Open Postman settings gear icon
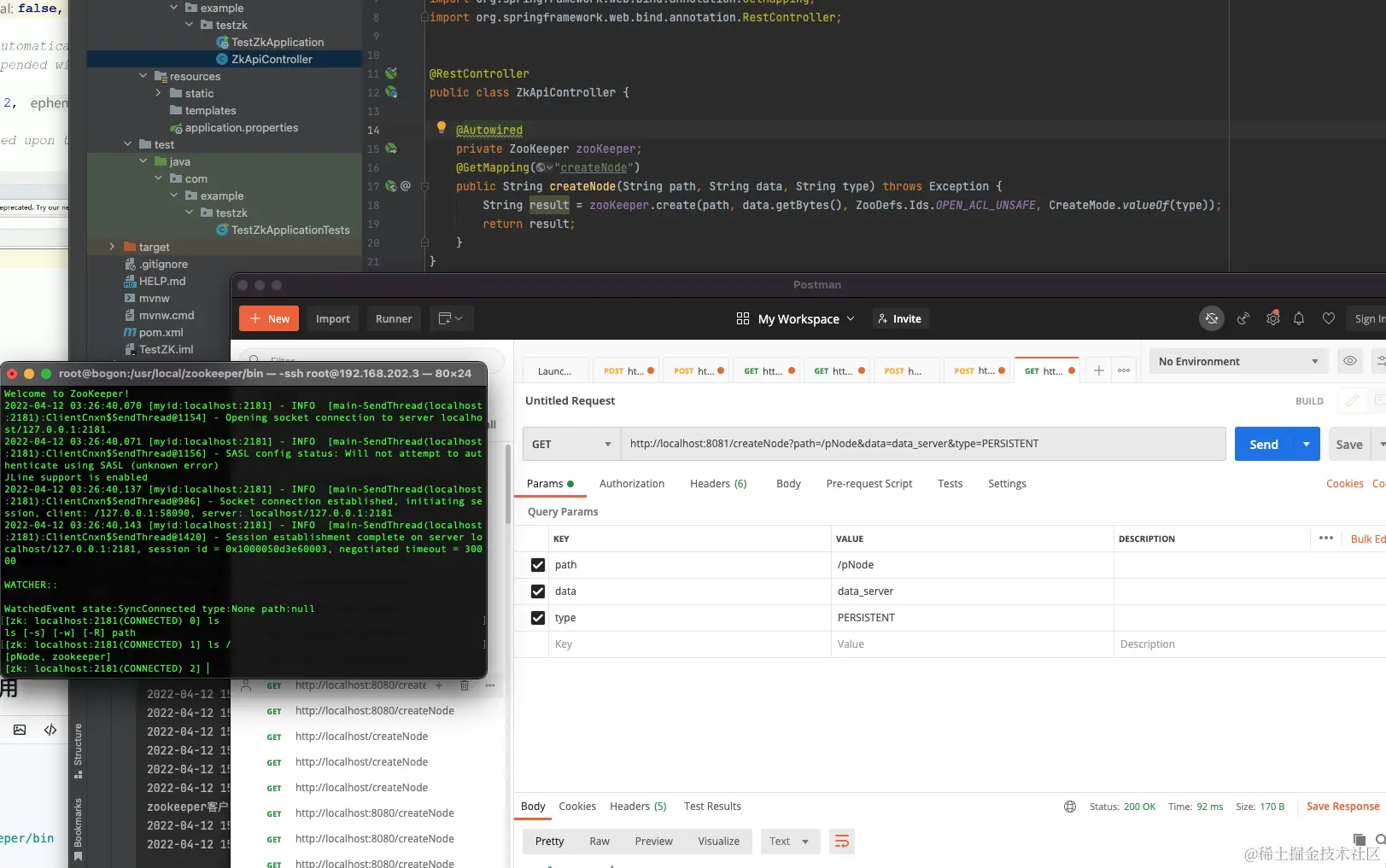The height and width of the screenshot is (868, 1386). point(1273,318)
